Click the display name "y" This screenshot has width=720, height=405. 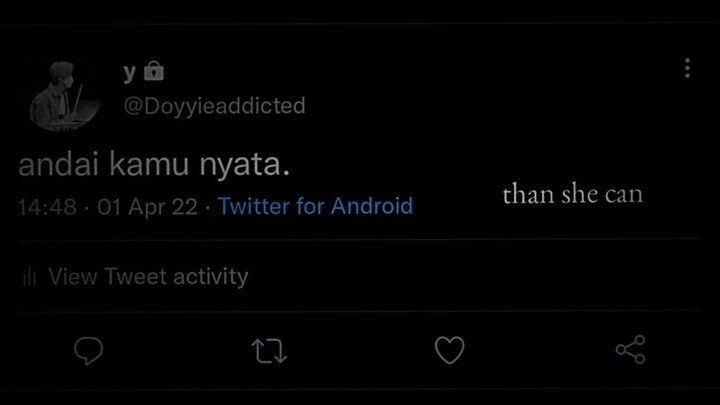(129, 72)
